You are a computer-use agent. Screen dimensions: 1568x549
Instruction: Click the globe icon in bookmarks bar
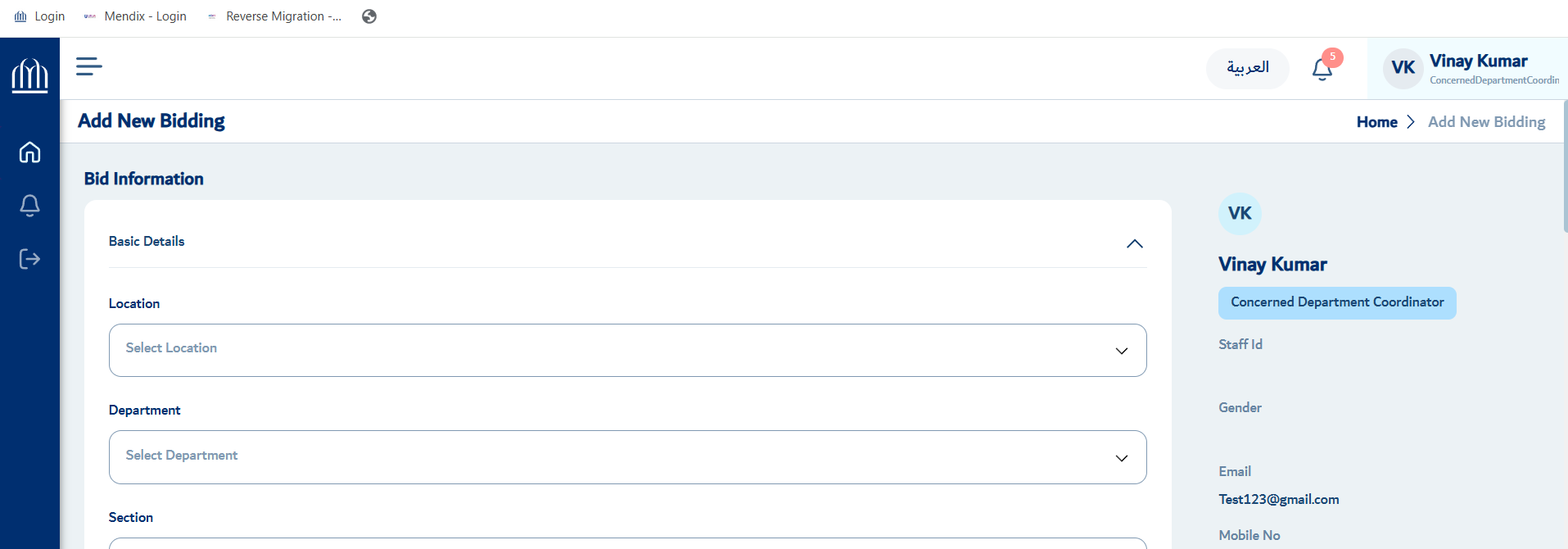(369, 16)
